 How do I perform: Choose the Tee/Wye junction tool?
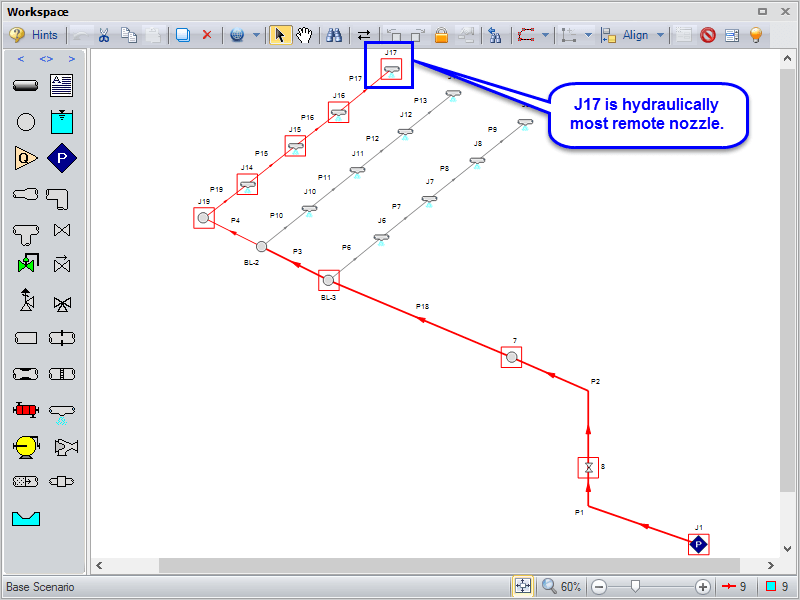[x=26, y=230]
